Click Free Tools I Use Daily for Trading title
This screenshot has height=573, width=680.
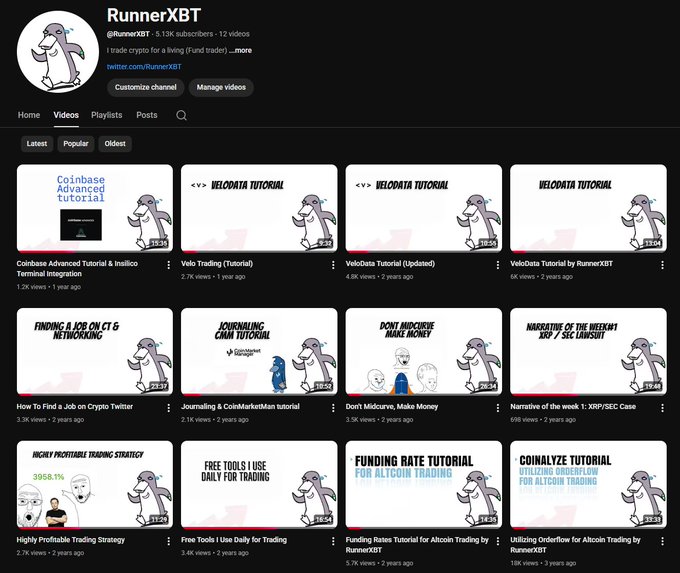(x=234, y=540)
